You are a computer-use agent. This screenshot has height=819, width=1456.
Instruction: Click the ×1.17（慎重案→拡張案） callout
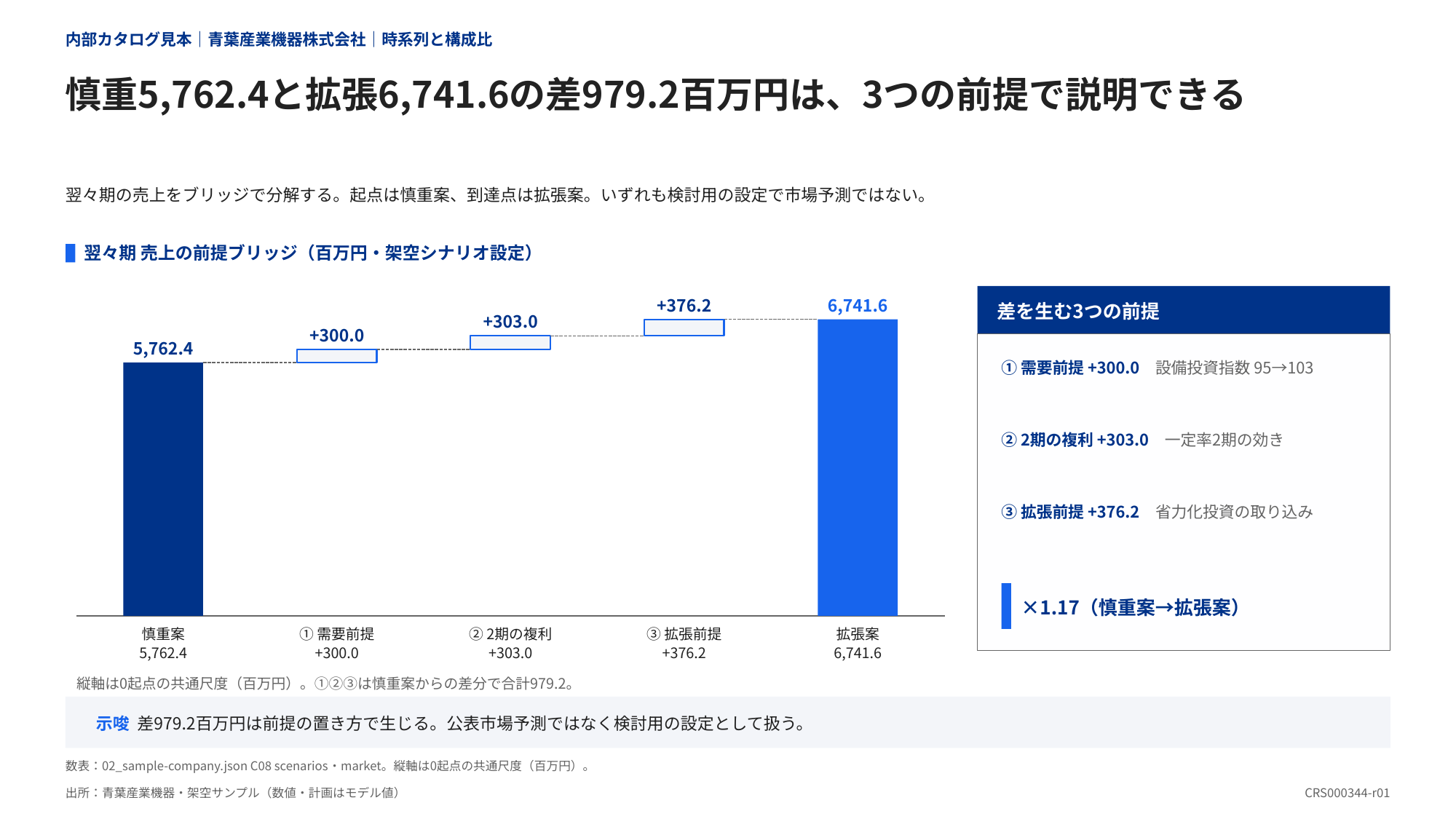(1133, 607)
